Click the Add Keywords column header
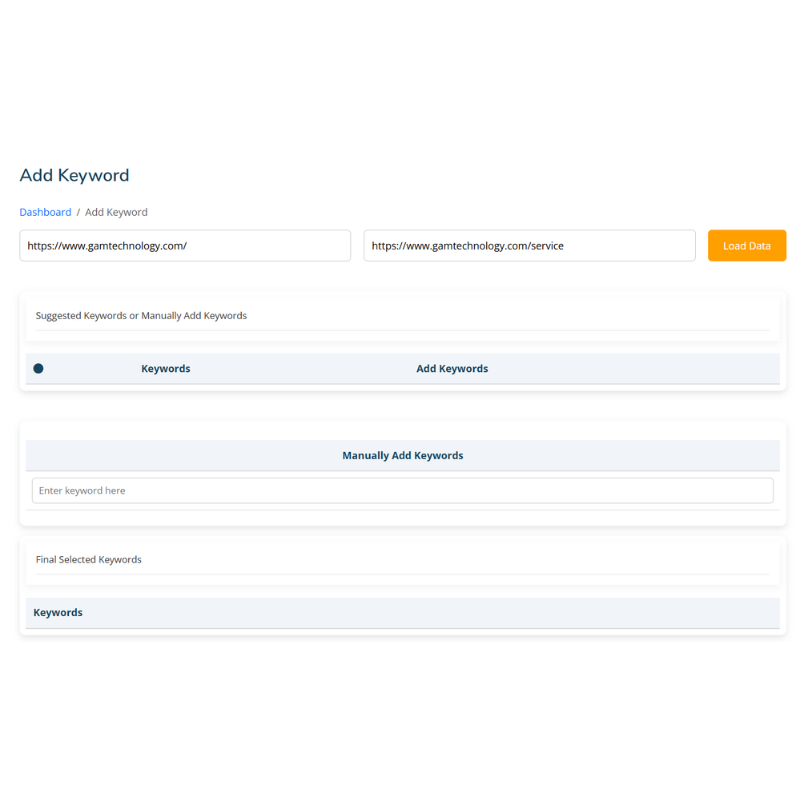Viewport: 800px width, 800px height. (452, 368)
